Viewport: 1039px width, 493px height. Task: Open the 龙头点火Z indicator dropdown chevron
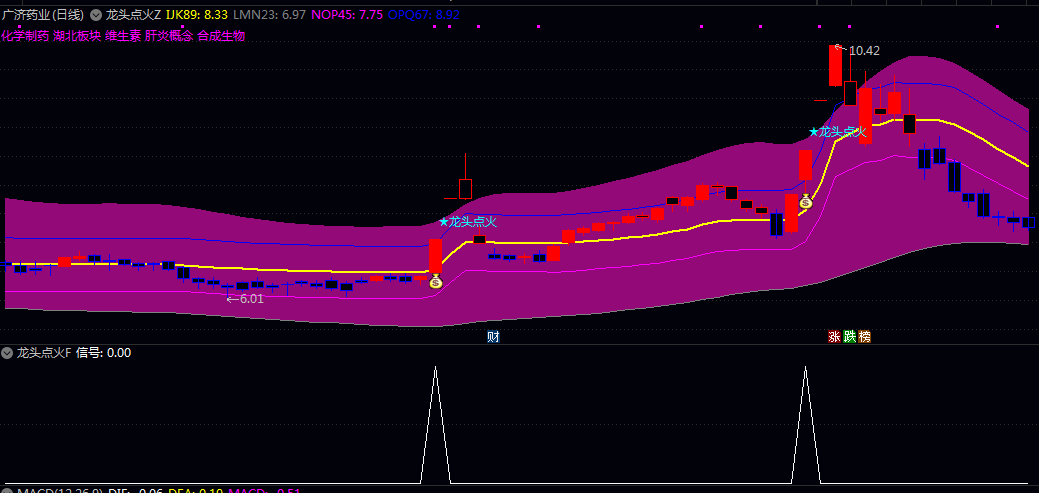(x=96, y=15)
